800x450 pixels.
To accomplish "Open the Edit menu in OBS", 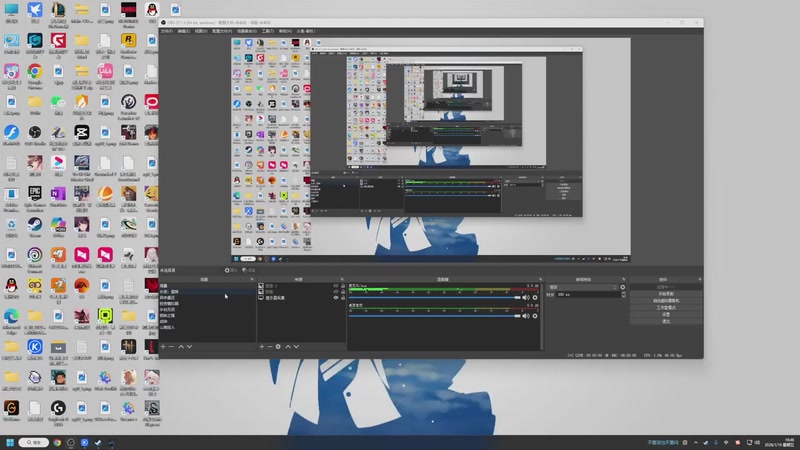I will 184,31.
